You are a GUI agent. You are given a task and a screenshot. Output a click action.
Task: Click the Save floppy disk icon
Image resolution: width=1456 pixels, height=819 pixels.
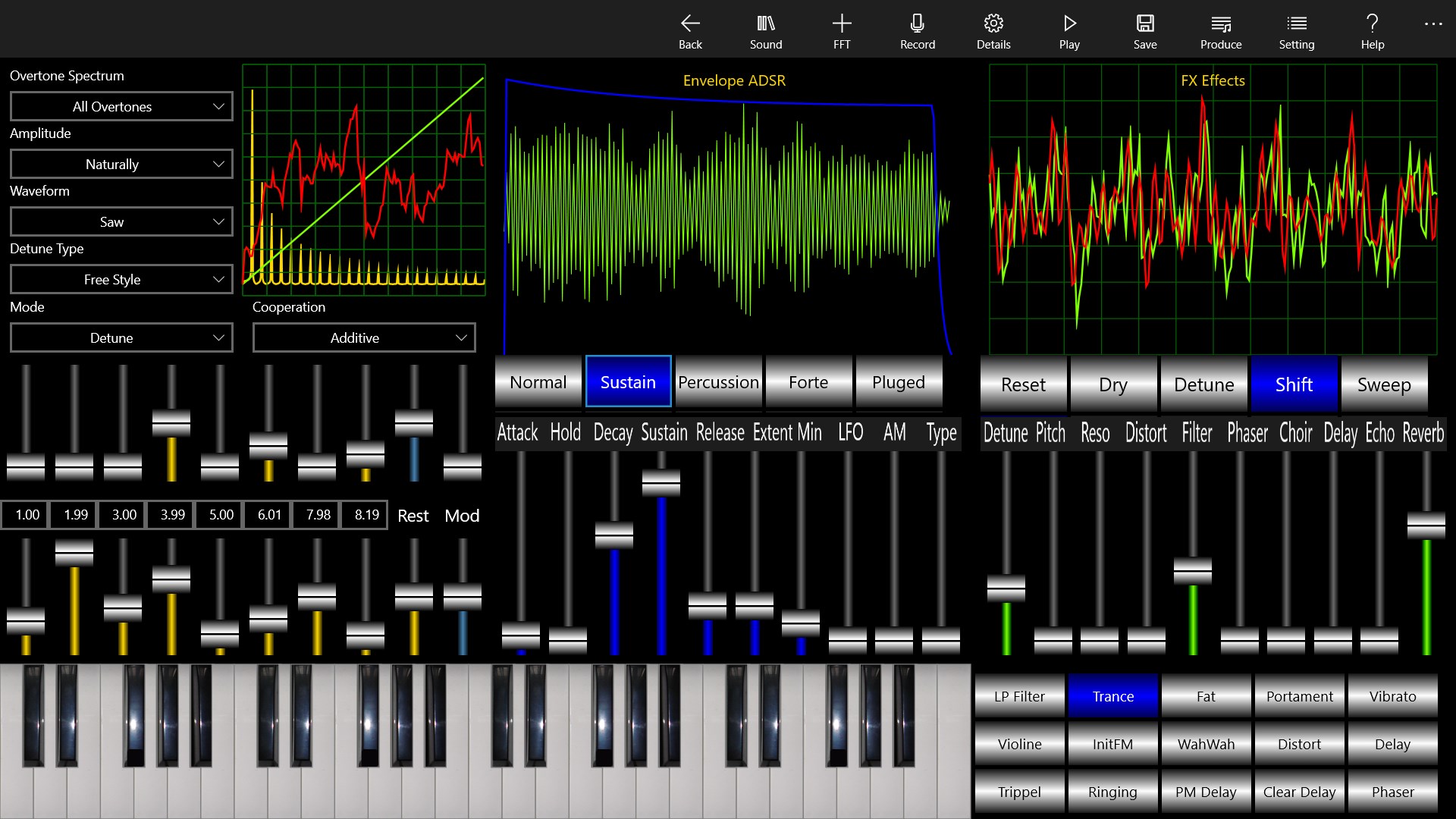[x=1145, y=24]
